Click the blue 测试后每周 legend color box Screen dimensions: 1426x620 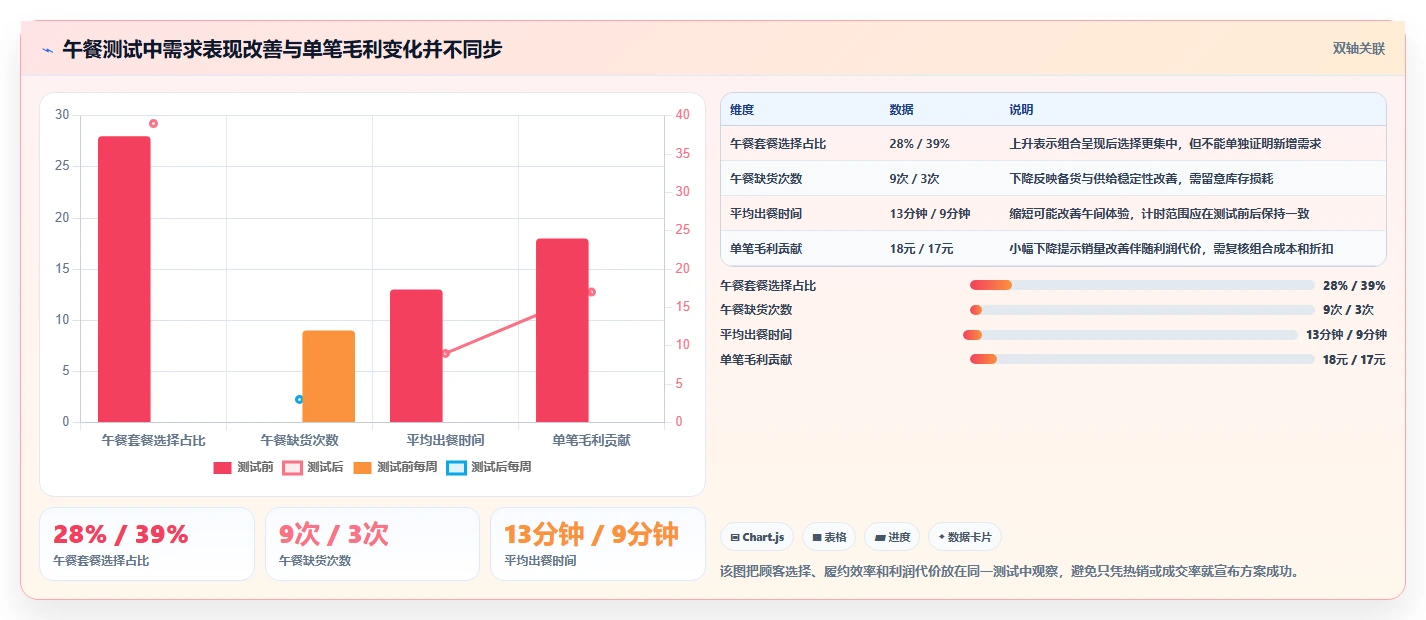[x=456, y=467]
